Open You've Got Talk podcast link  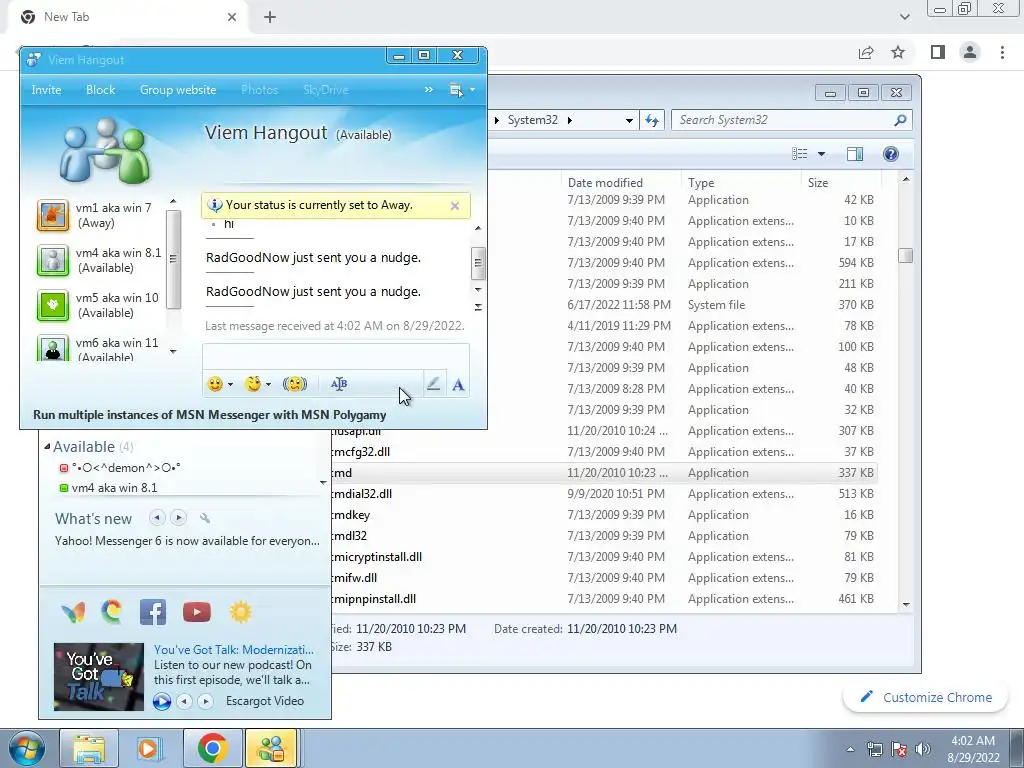234,649
